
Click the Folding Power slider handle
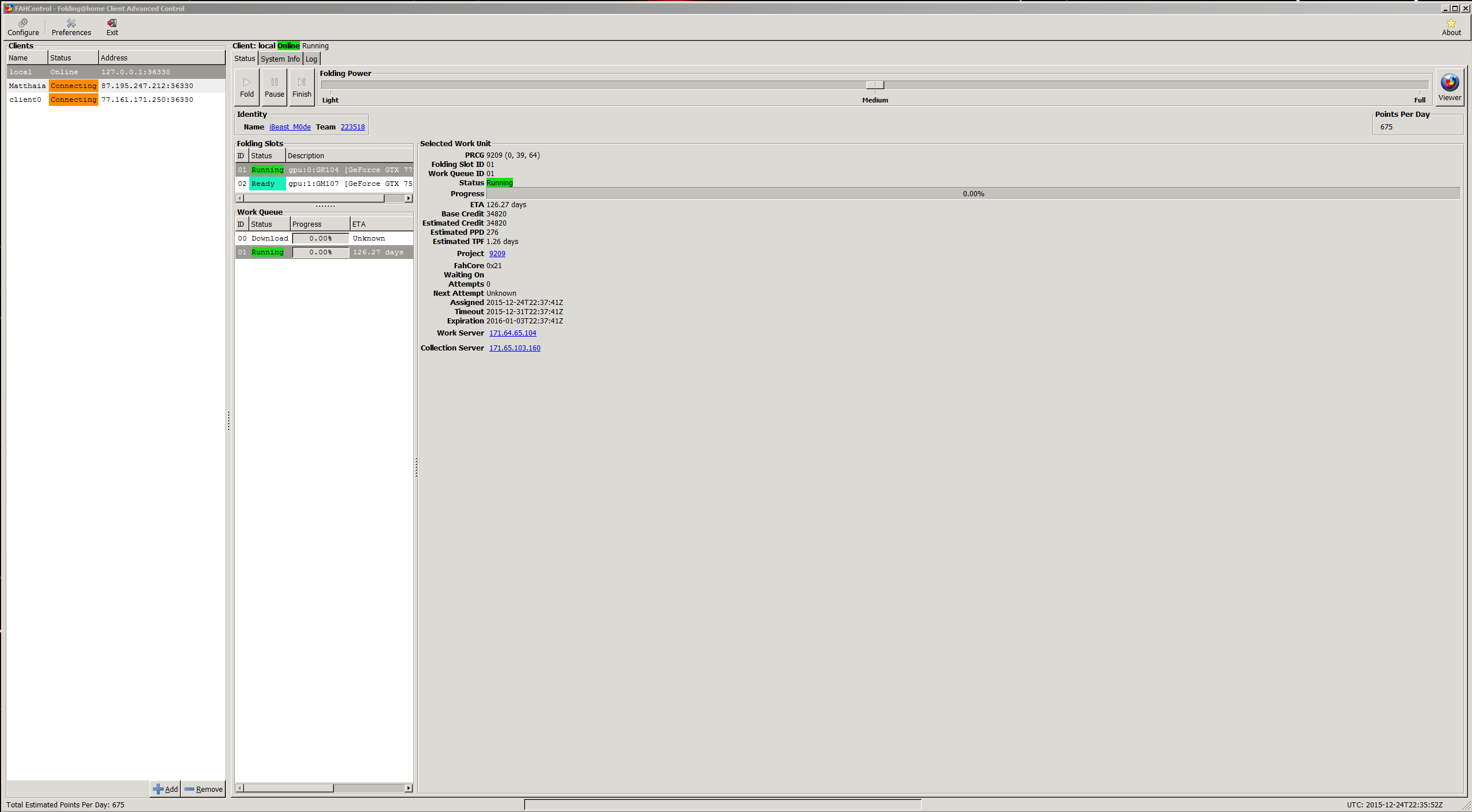pos(874,85)
